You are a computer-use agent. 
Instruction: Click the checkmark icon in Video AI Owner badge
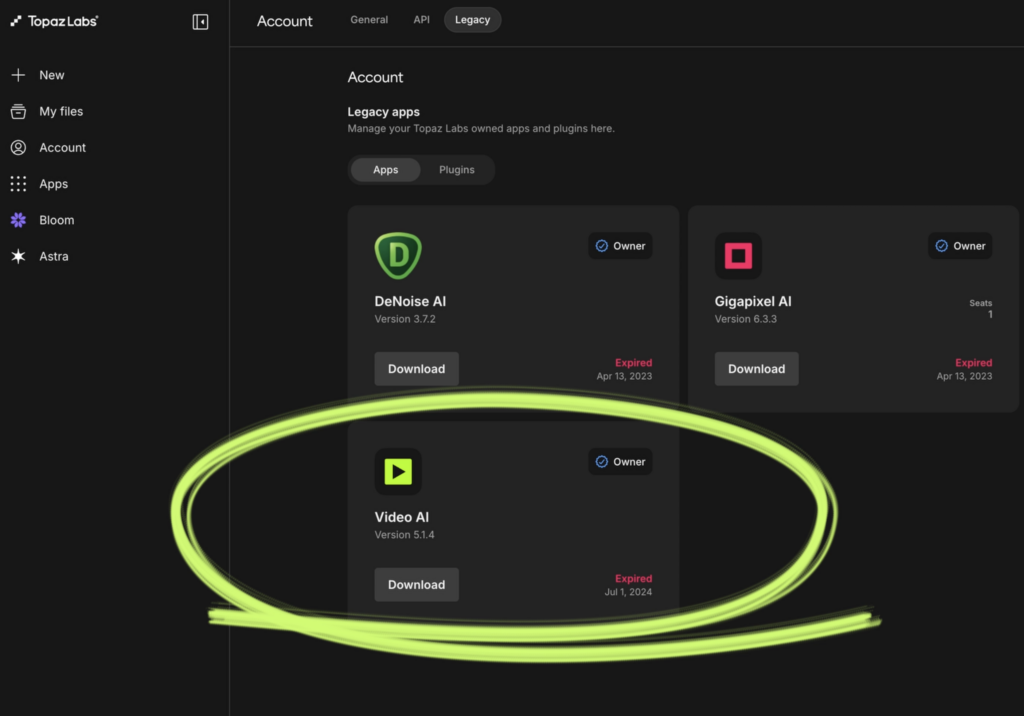coord(601,461)
